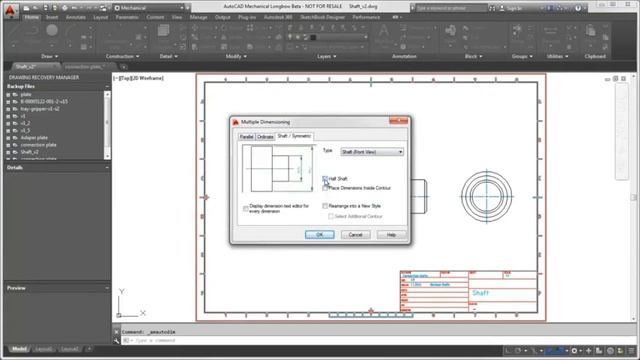Click the layer properties bulb icon
640x360 pixels.
[x=290, y=37]
